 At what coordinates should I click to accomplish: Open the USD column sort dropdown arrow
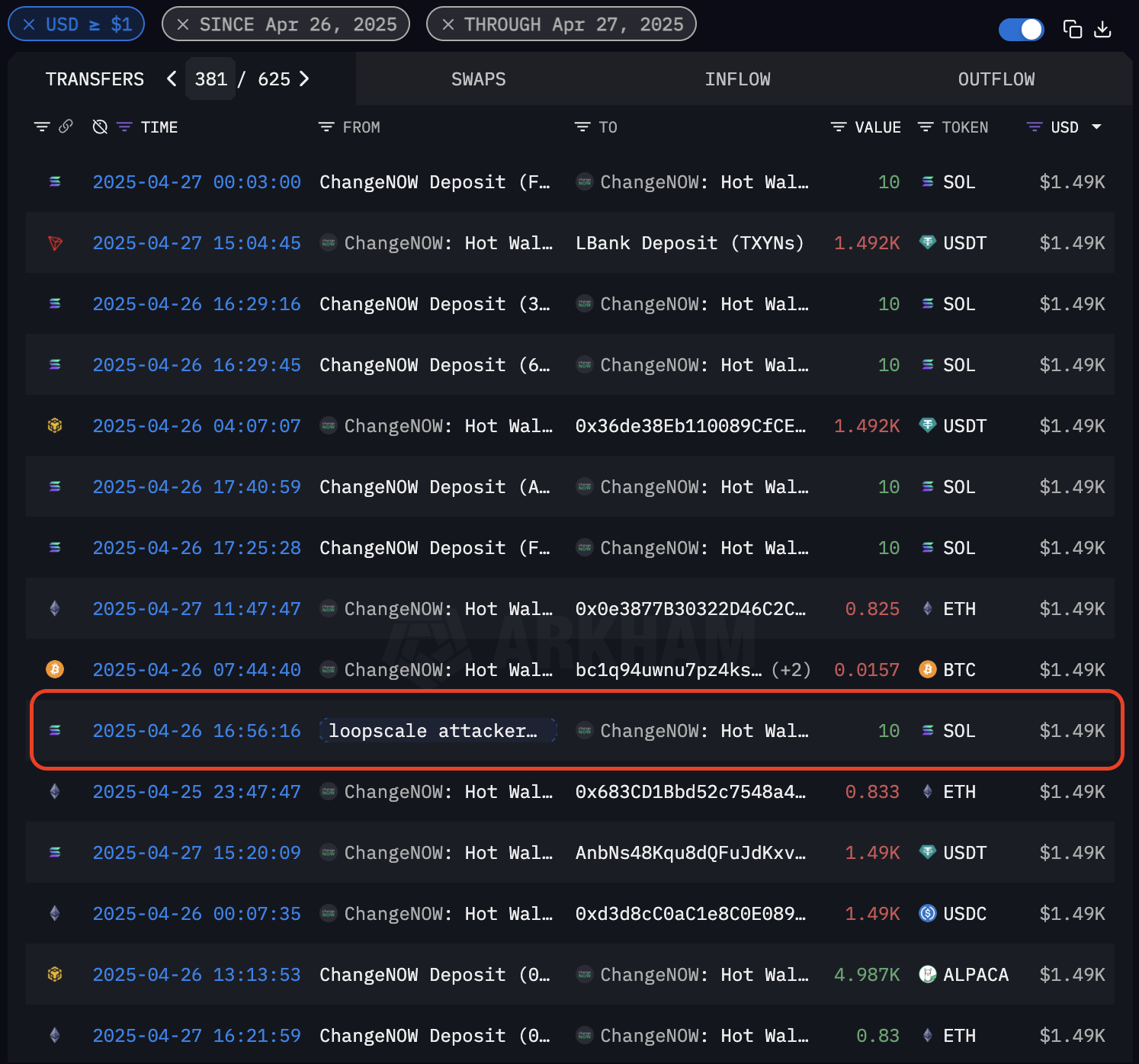coord(1096,127)
